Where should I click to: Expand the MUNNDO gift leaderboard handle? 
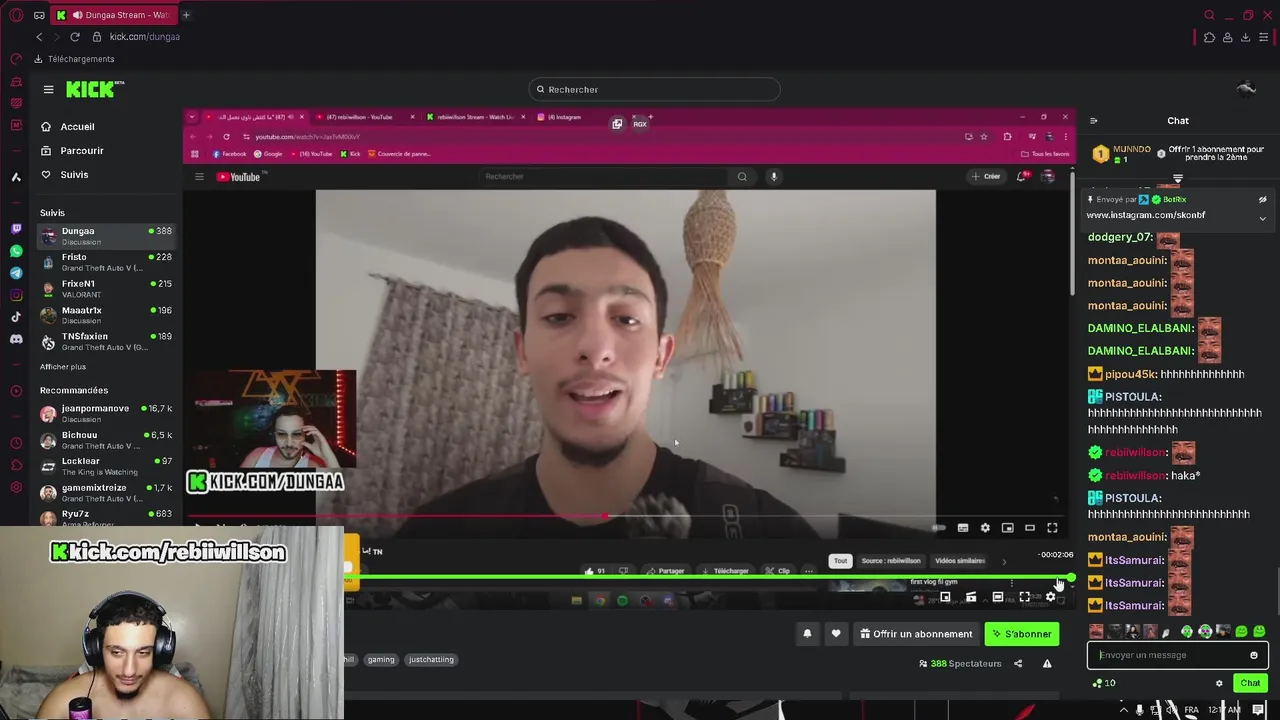(x=1177, y=179)
